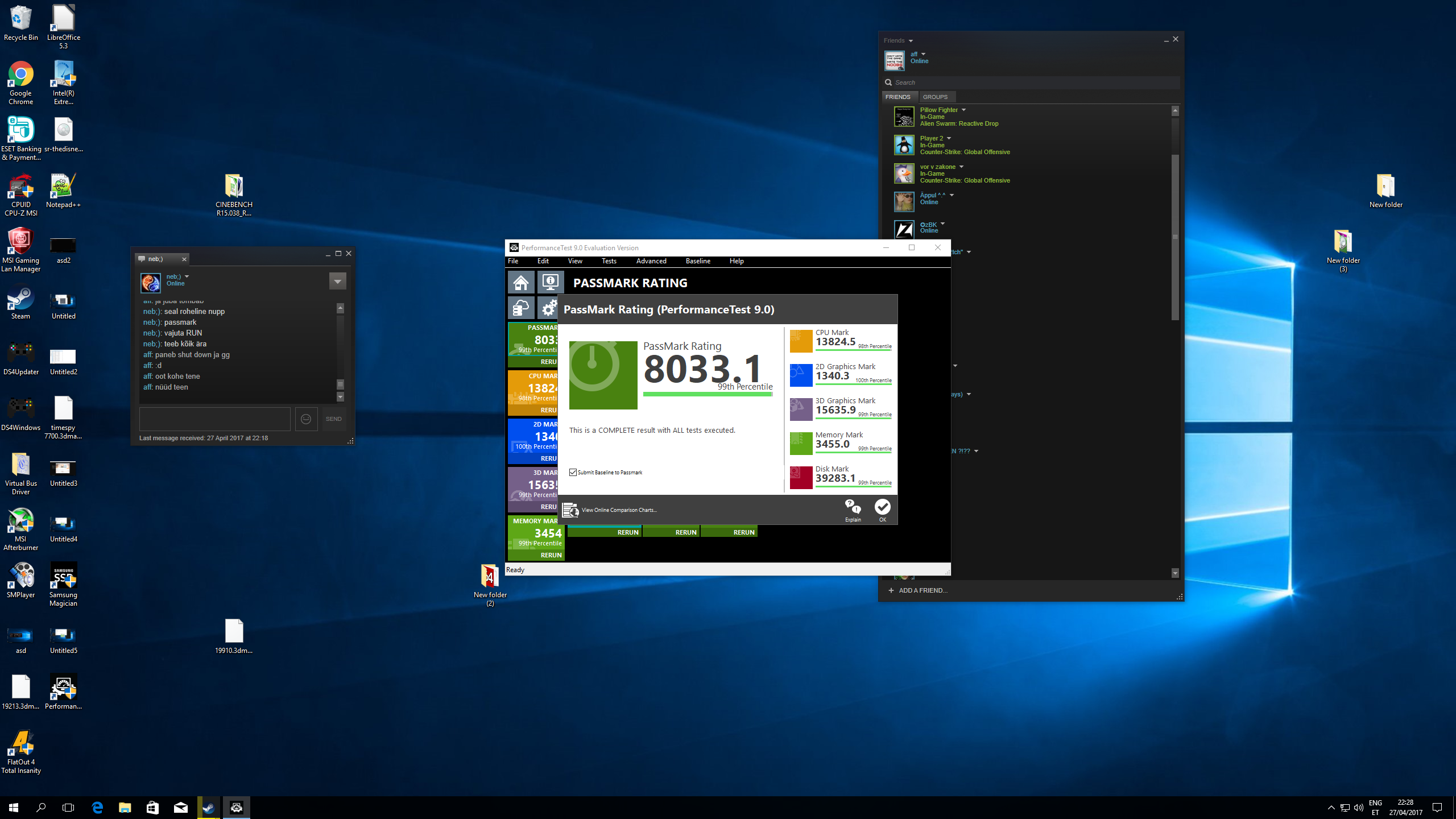Open the System Information icon in PerformanceTest
Viewport: 1456px width, 819px height.
tap(550, 282)
